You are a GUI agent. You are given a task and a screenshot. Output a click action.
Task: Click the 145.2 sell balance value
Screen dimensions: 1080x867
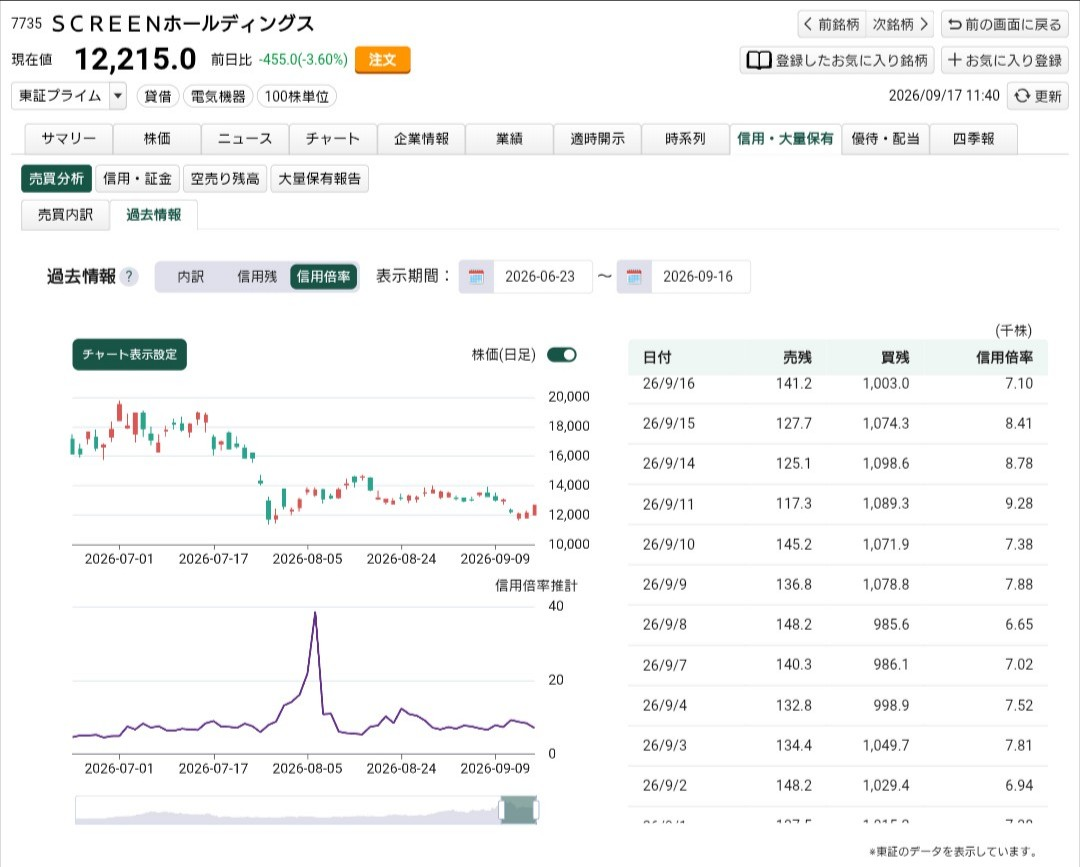793,545
